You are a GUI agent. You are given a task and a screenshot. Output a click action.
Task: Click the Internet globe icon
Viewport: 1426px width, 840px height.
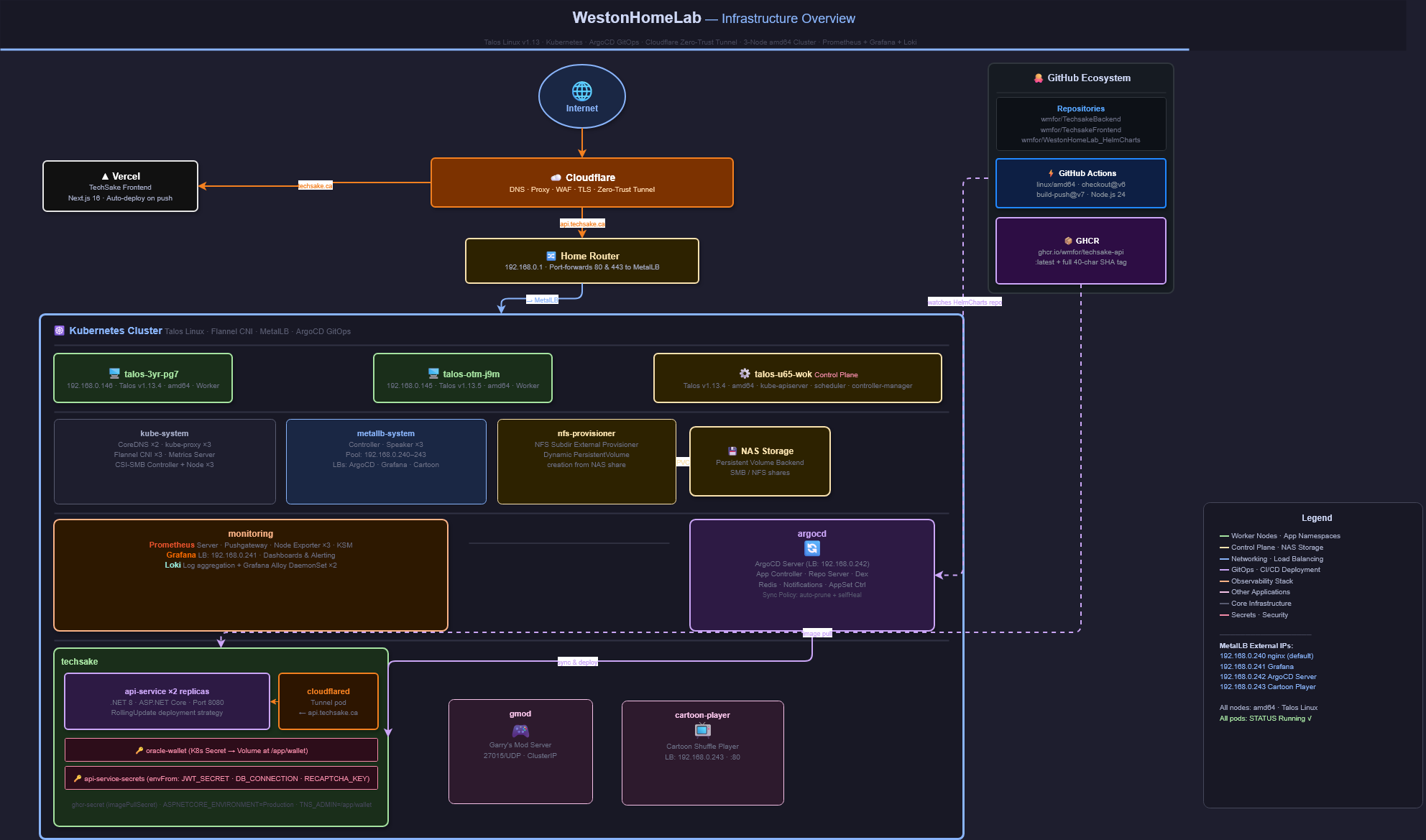(582, 91)
